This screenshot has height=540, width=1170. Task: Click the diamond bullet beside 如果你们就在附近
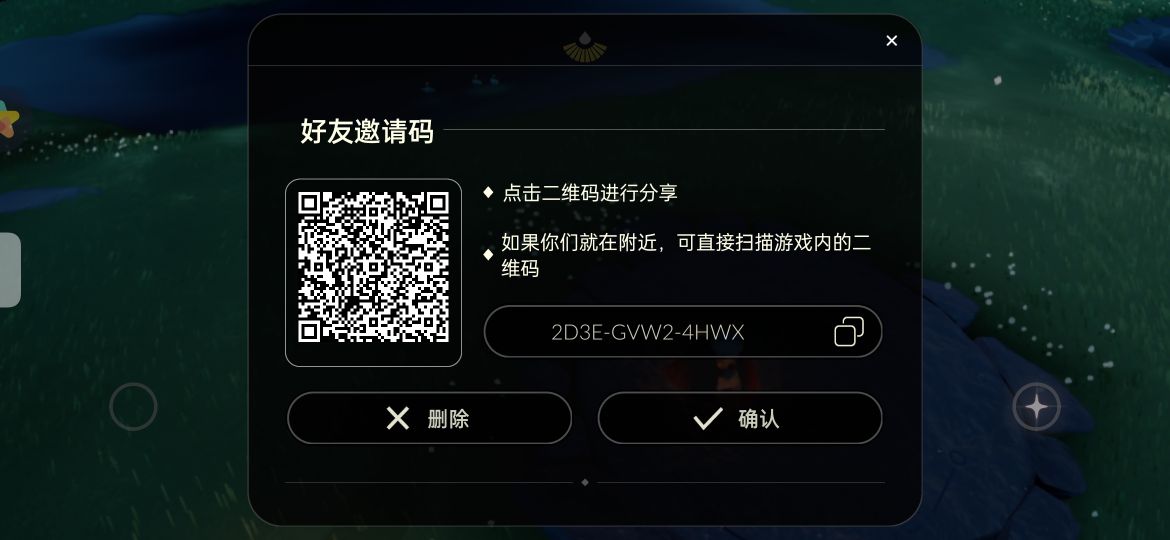pos(488,255)
